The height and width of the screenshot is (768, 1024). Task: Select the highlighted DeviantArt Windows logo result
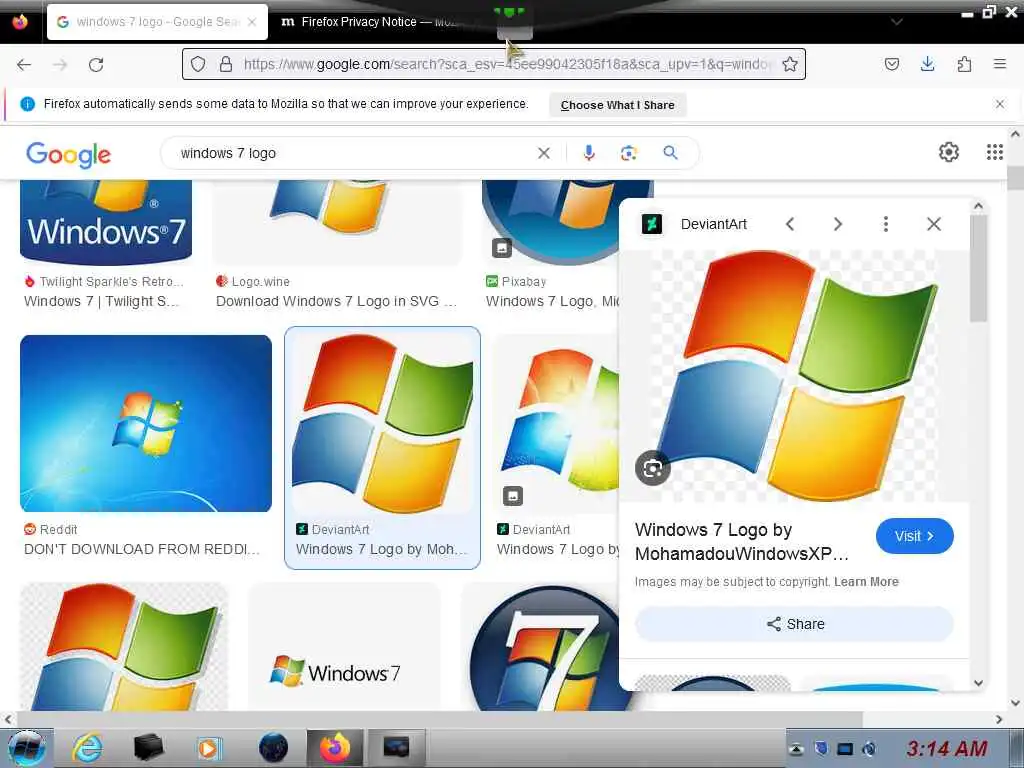click(x=383, y=448)
